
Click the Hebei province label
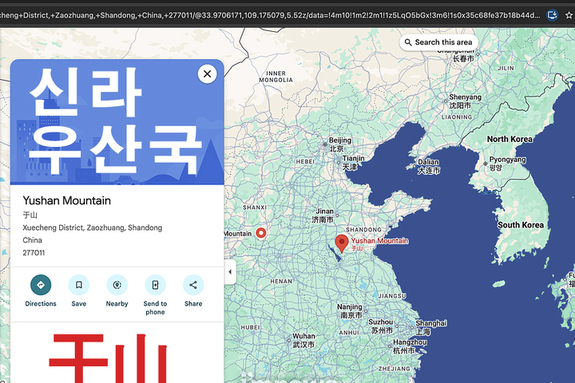[305, 161]
